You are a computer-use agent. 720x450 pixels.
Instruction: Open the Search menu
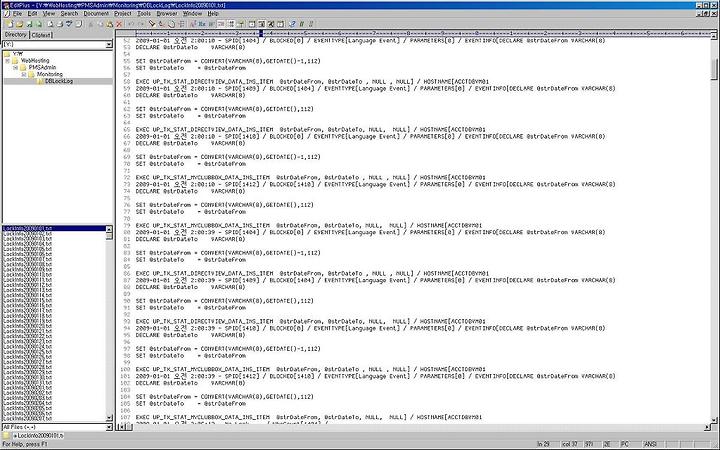(x=69, y=14)
